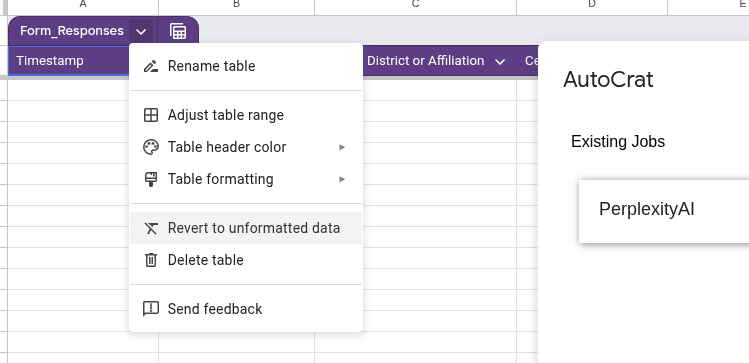Open District or Affiliation column dropdown

[x=500, y=61]
